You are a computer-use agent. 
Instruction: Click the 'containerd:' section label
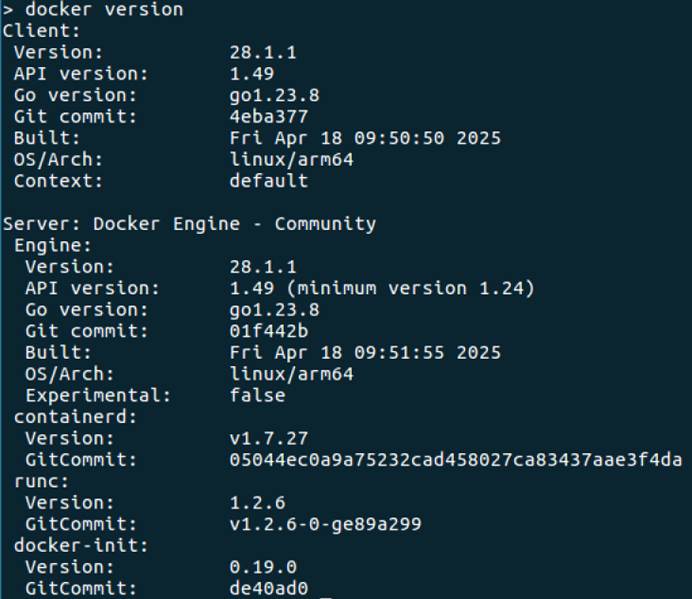[76, 417]
